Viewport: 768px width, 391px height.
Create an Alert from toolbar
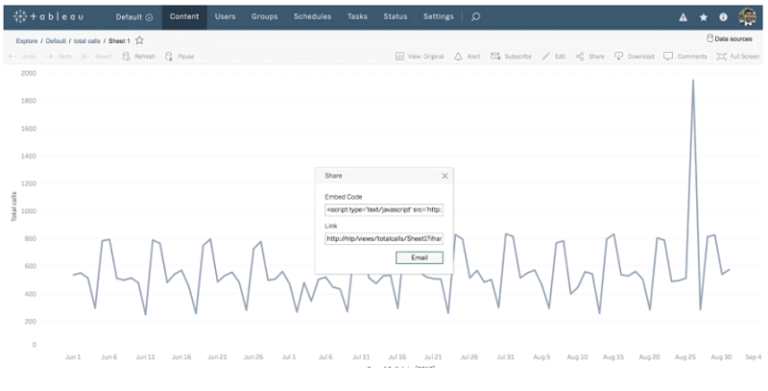point(467,56)
